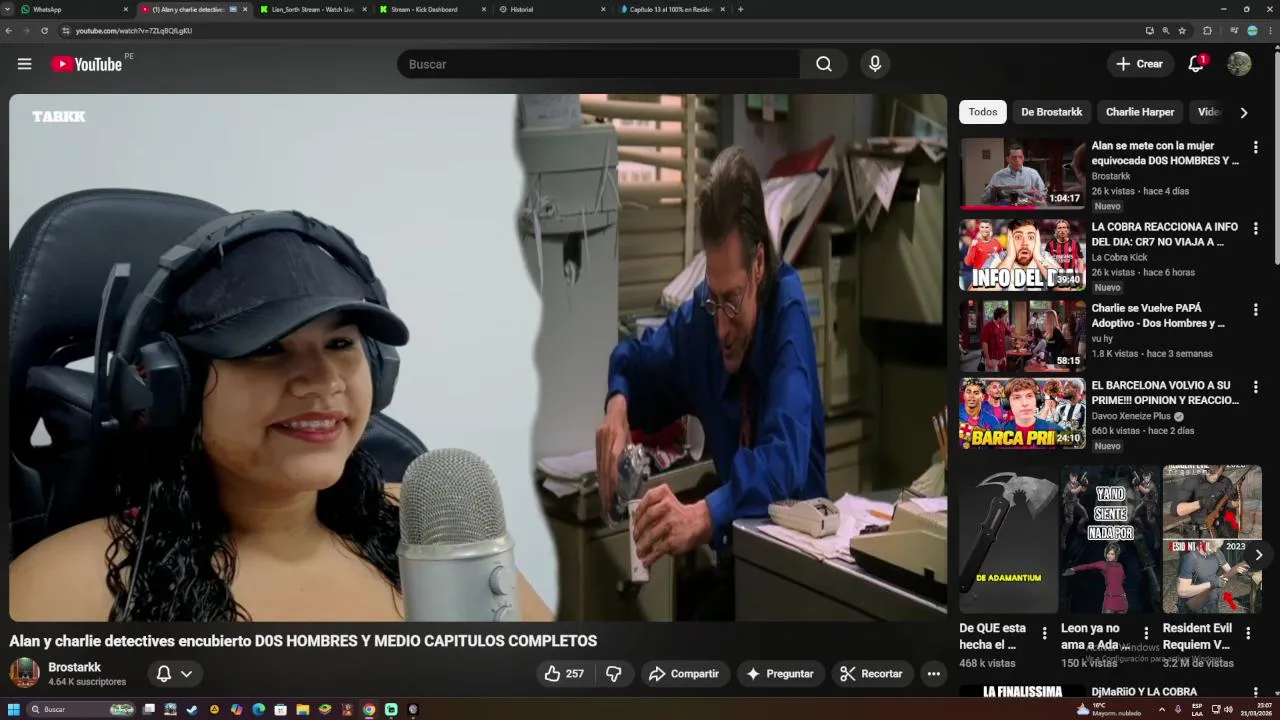
Task: Click the Recortar clip button
Action: [871, 674]
